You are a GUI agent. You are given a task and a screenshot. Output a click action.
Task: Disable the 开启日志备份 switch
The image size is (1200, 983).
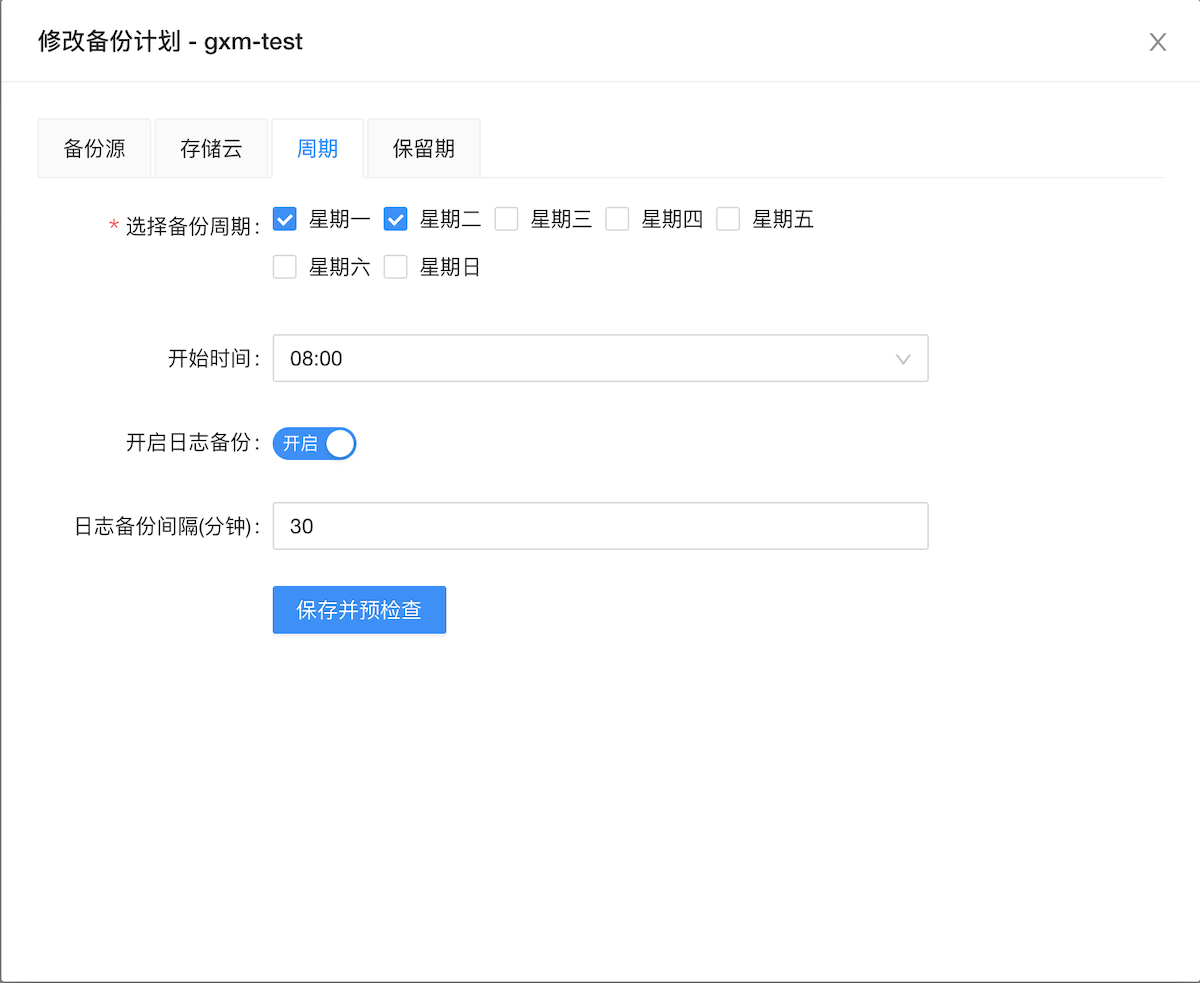[x=314, y=443]
